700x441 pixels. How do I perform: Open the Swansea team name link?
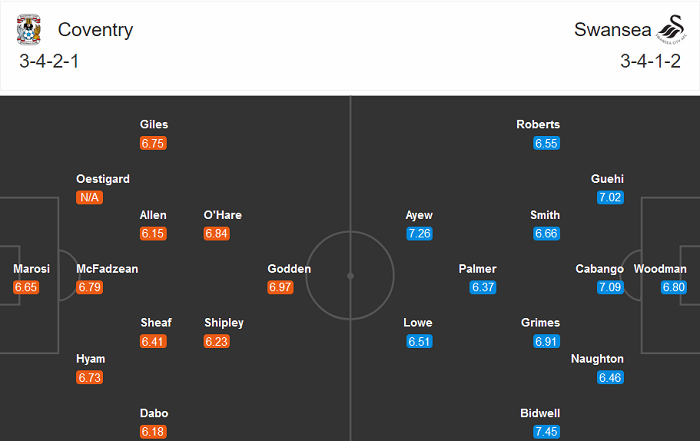[x=608, y=30]
